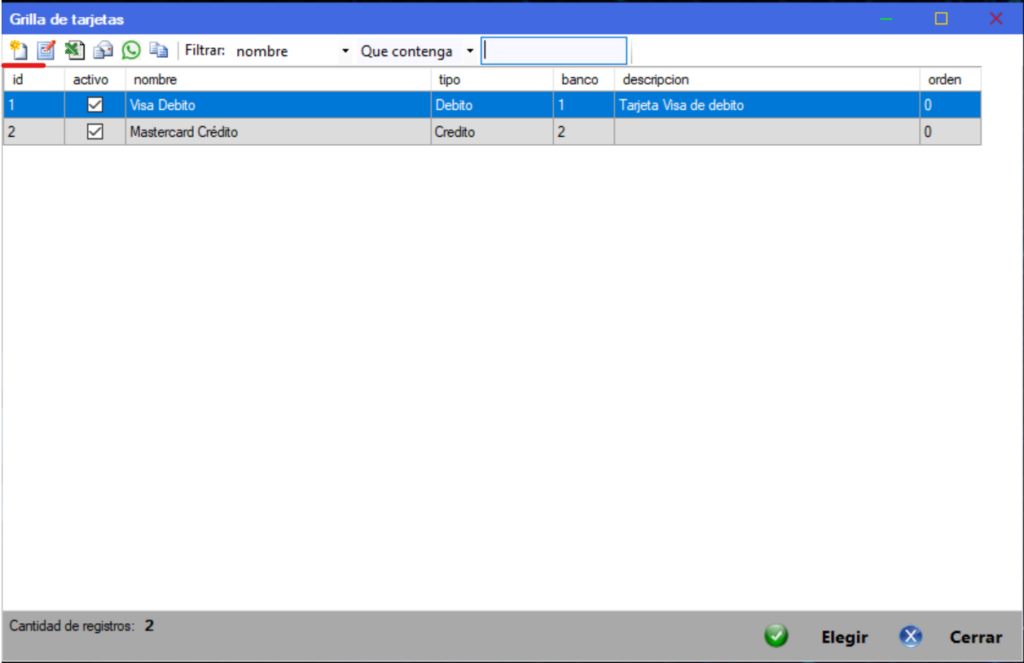Click the id cell of Mastercard Crédito
The image size is (1024, 663).
click(x=34, y=132)
